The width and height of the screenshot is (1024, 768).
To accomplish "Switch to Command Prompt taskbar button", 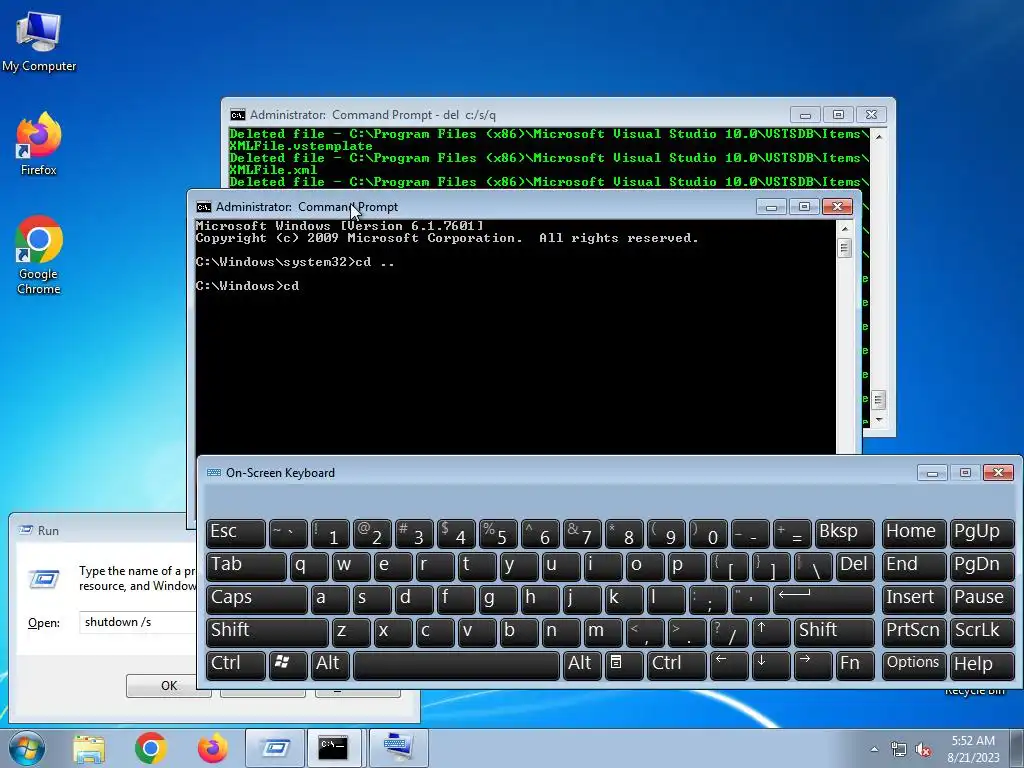I will 334,748.
